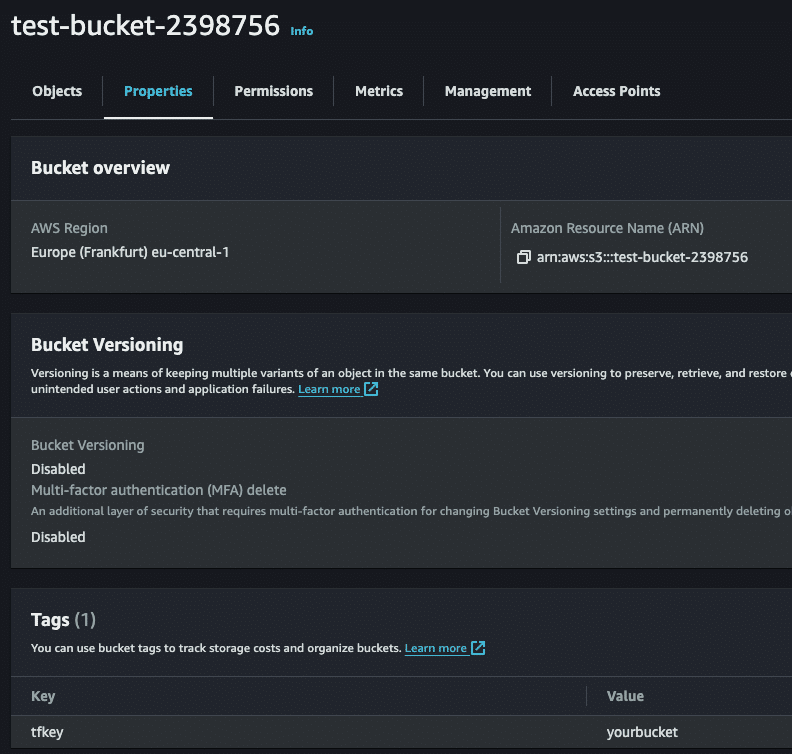Click external link icon in Tags section
The image size is (792, 754).
tap(478, 648)
